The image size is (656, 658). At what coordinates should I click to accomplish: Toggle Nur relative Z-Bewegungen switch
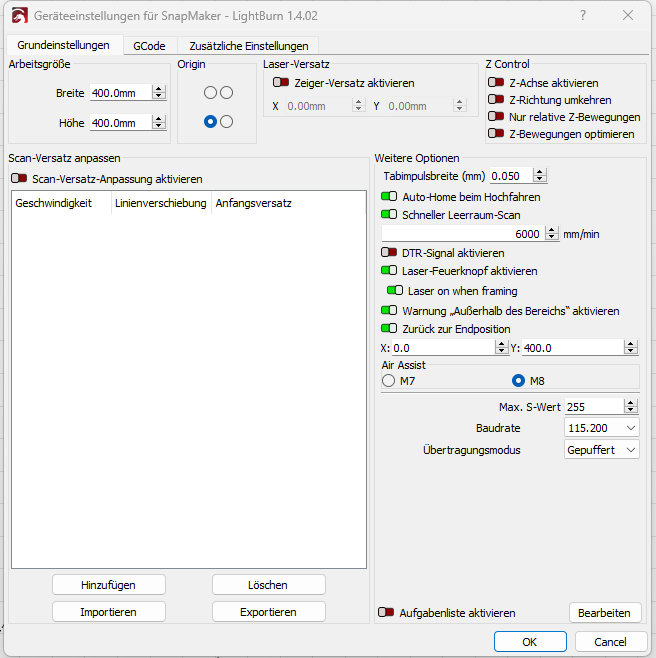(x=496, y=116)
